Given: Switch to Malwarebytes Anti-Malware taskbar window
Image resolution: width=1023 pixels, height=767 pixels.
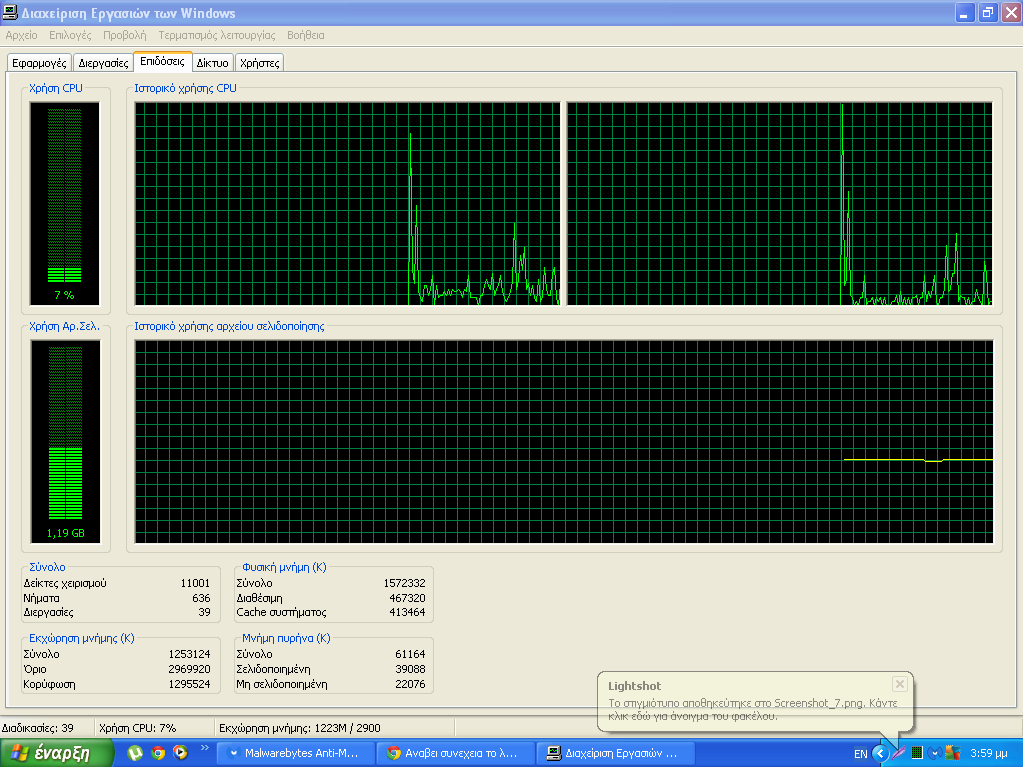Looking at the screenshot, I should 295,753.
